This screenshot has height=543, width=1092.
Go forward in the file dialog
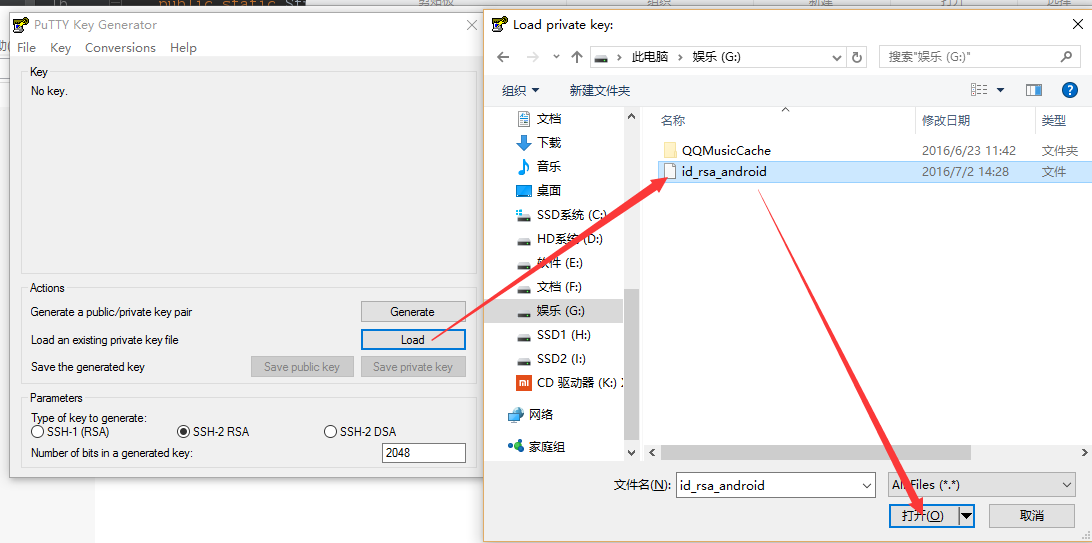533,57
